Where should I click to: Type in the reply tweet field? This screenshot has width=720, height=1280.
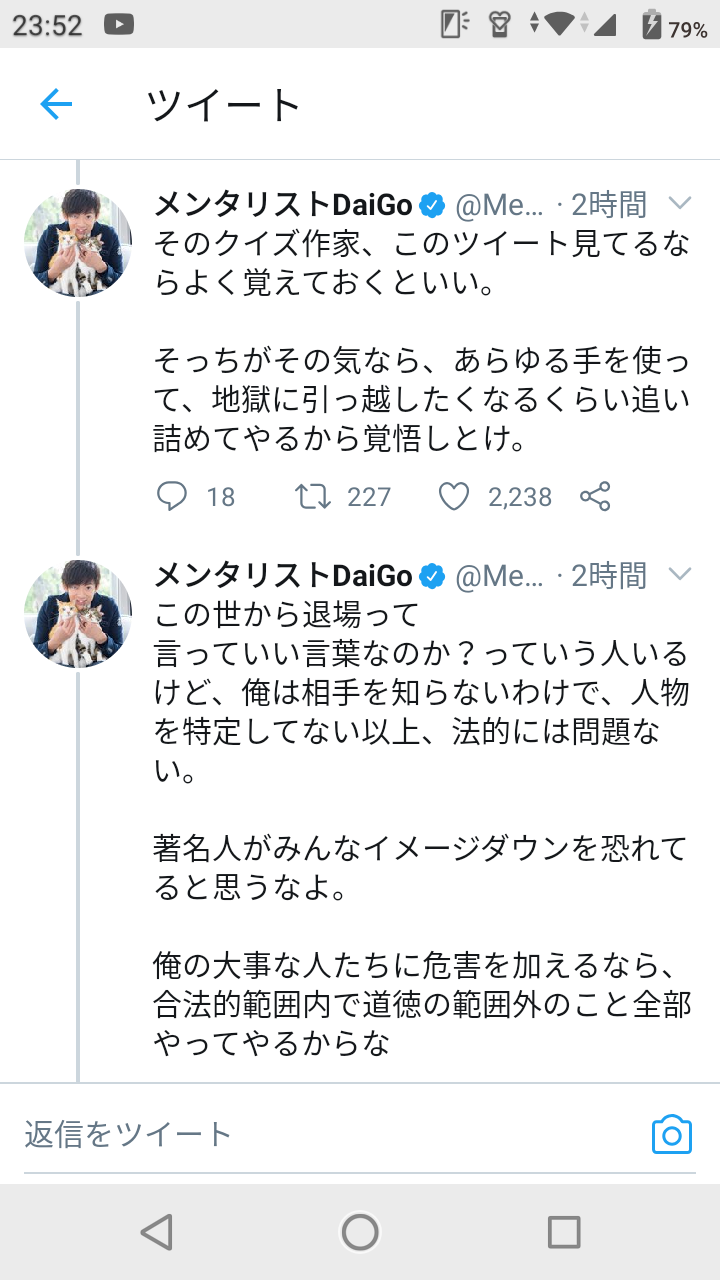click(300, 1134)
